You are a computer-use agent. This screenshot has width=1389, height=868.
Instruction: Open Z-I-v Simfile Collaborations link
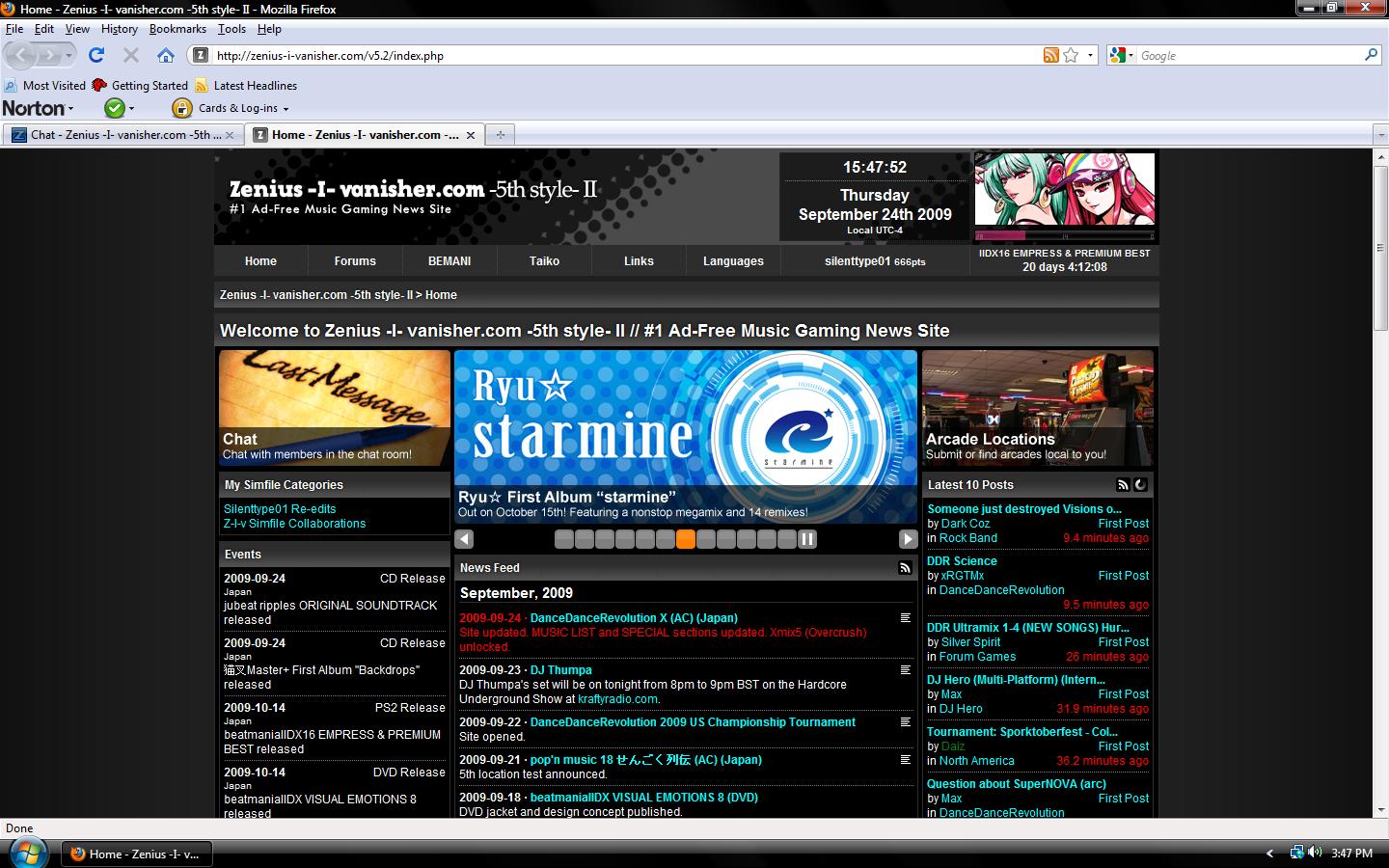(x=294, y=524)
